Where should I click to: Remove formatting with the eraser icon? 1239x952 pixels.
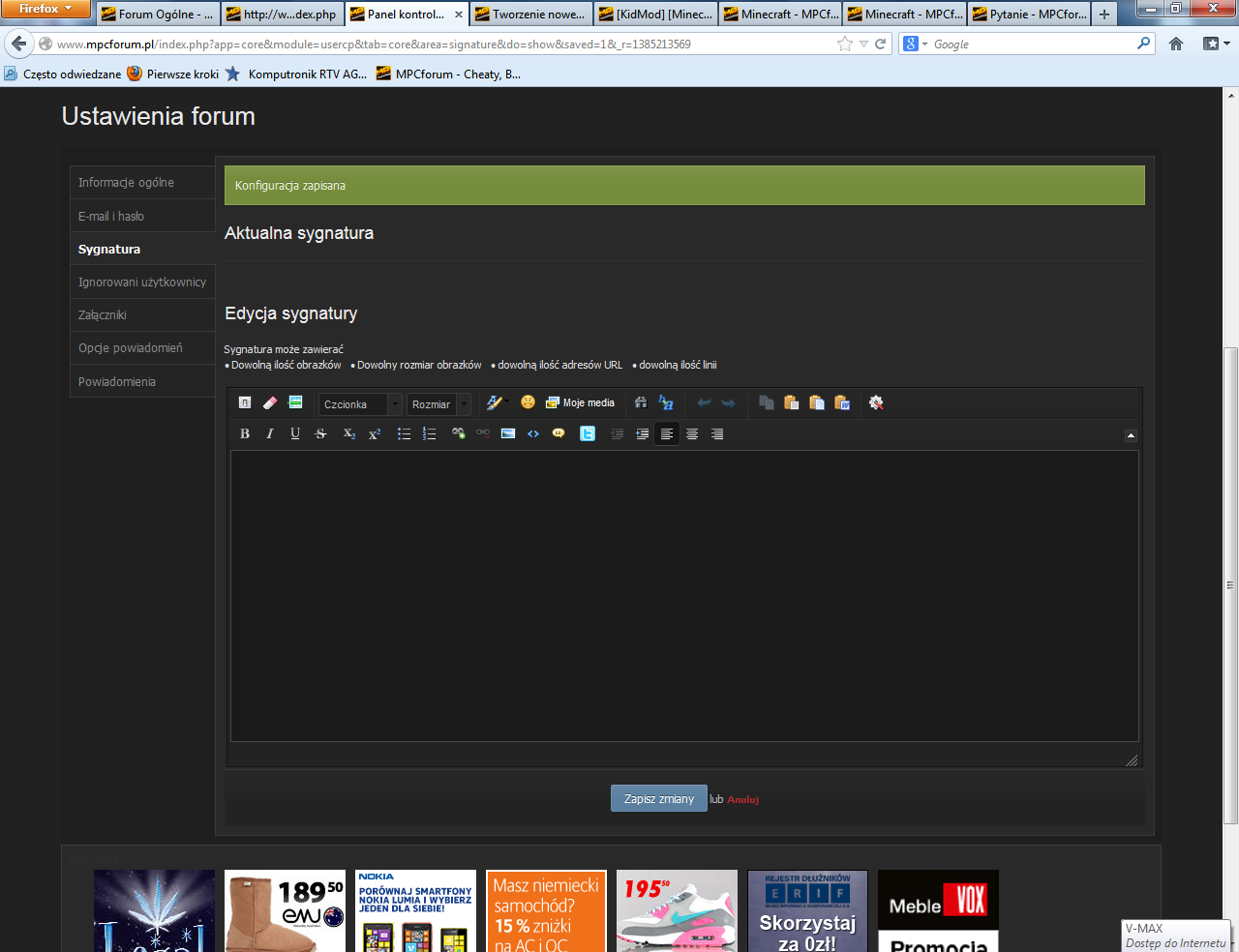(270, 402)
